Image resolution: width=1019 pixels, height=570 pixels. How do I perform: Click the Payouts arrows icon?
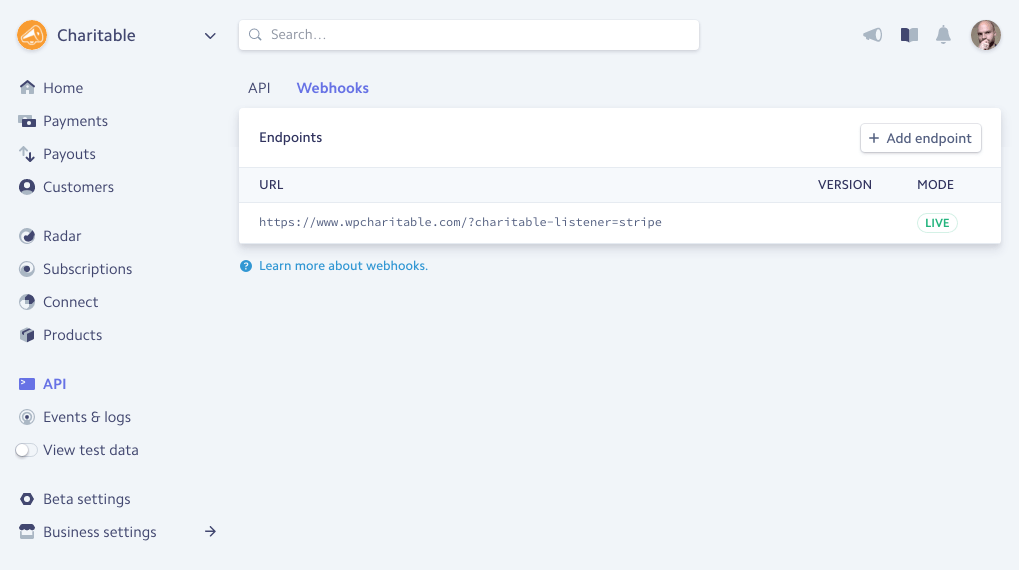click(x=27, y=154)
